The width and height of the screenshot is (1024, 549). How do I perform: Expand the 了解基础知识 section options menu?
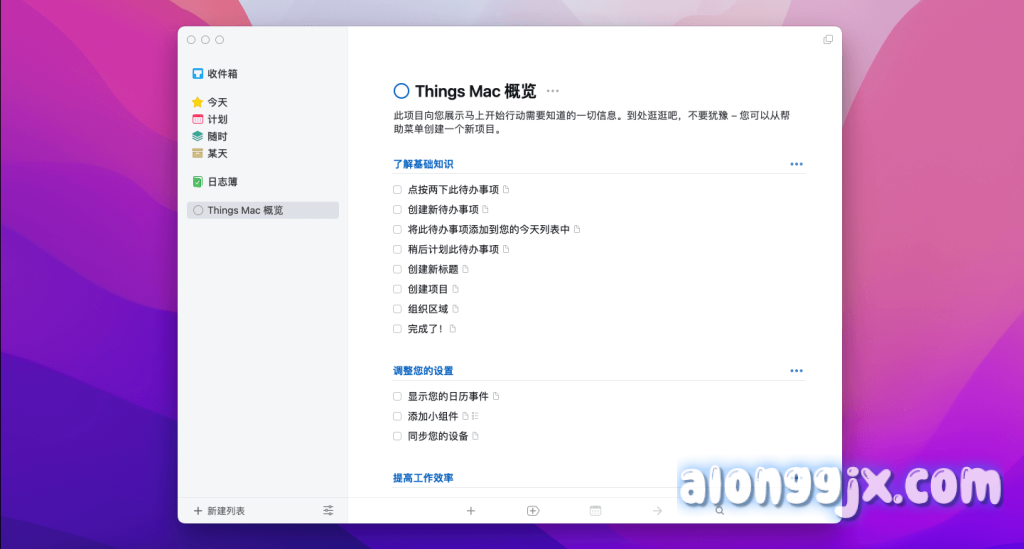tap(796, 164)
